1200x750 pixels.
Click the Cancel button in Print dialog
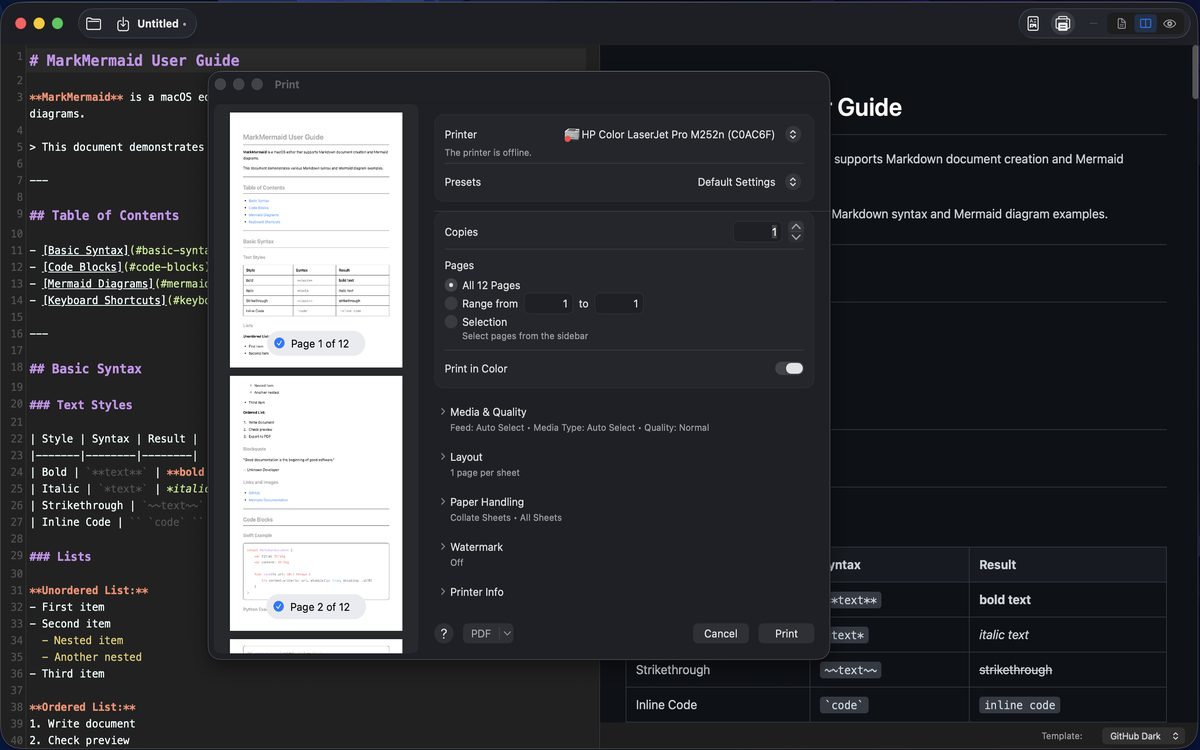pos(721,633)
